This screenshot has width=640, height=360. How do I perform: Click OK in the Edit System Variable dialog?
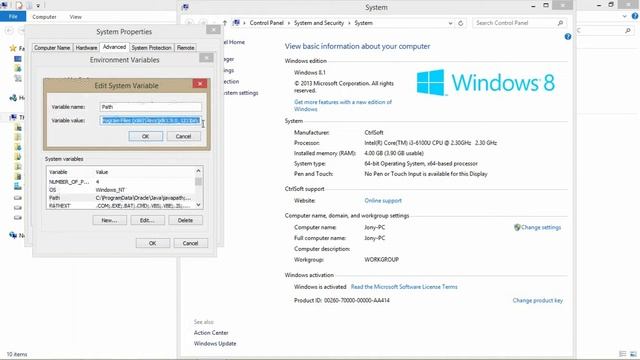[146, 136]
